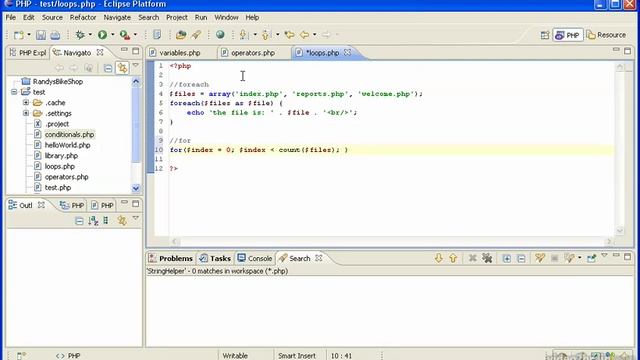The height and width of the screenshot is (360, 640).
Task: Show next search match arrow
Action: (438, 258)
